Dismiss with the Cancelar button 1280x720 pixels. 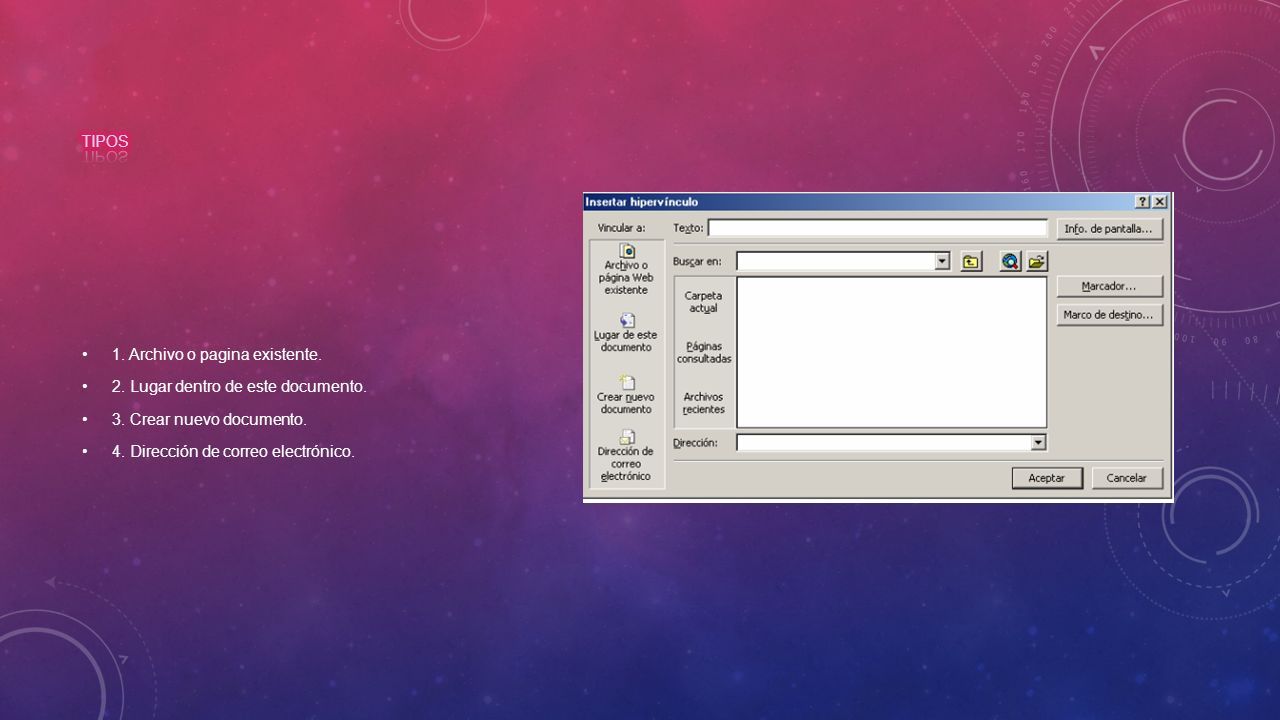1126,478
